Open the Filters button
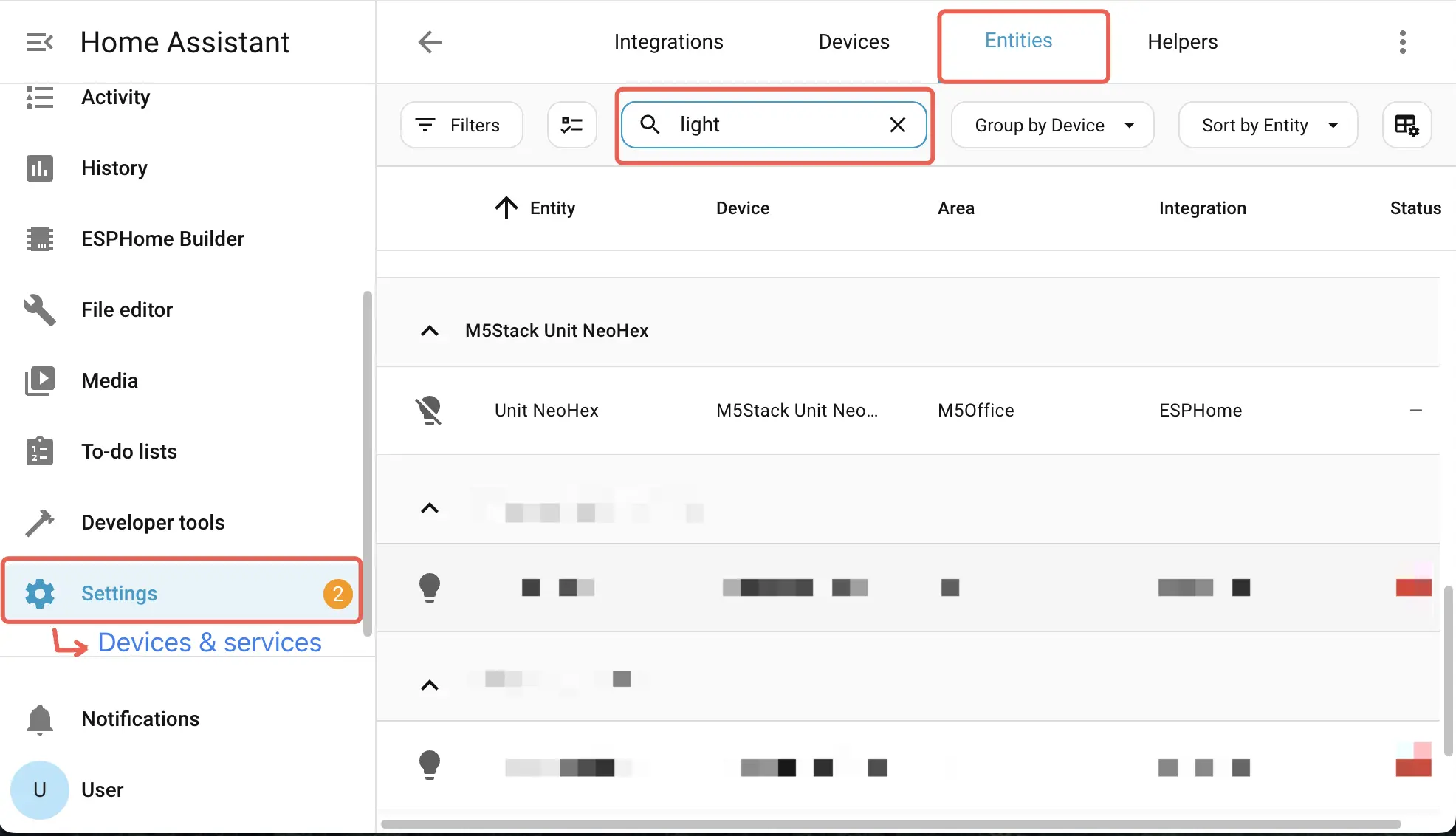1456x836 pixels. 461,126
